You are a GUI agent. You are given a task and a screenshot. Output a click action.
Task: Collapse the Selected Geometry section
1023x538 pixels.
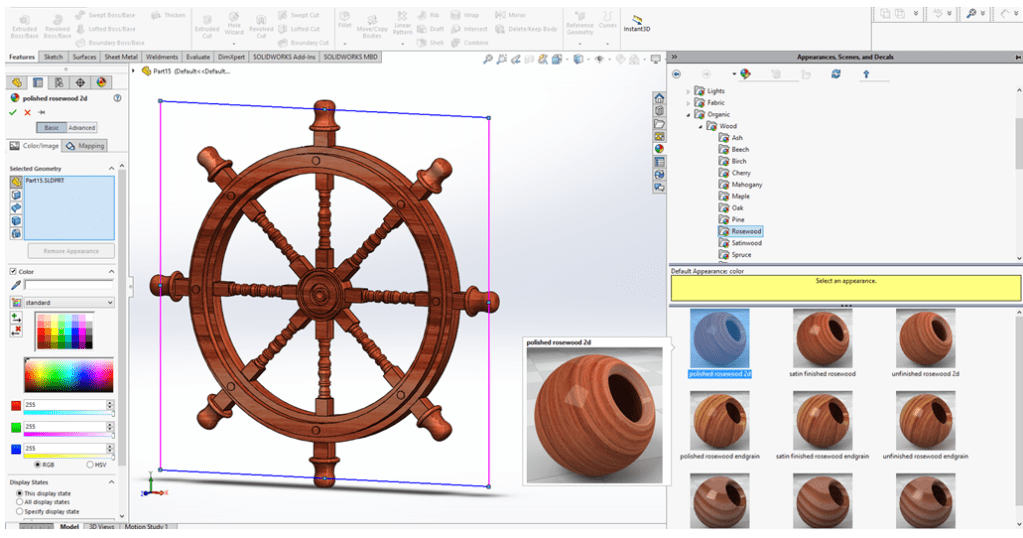112,168
